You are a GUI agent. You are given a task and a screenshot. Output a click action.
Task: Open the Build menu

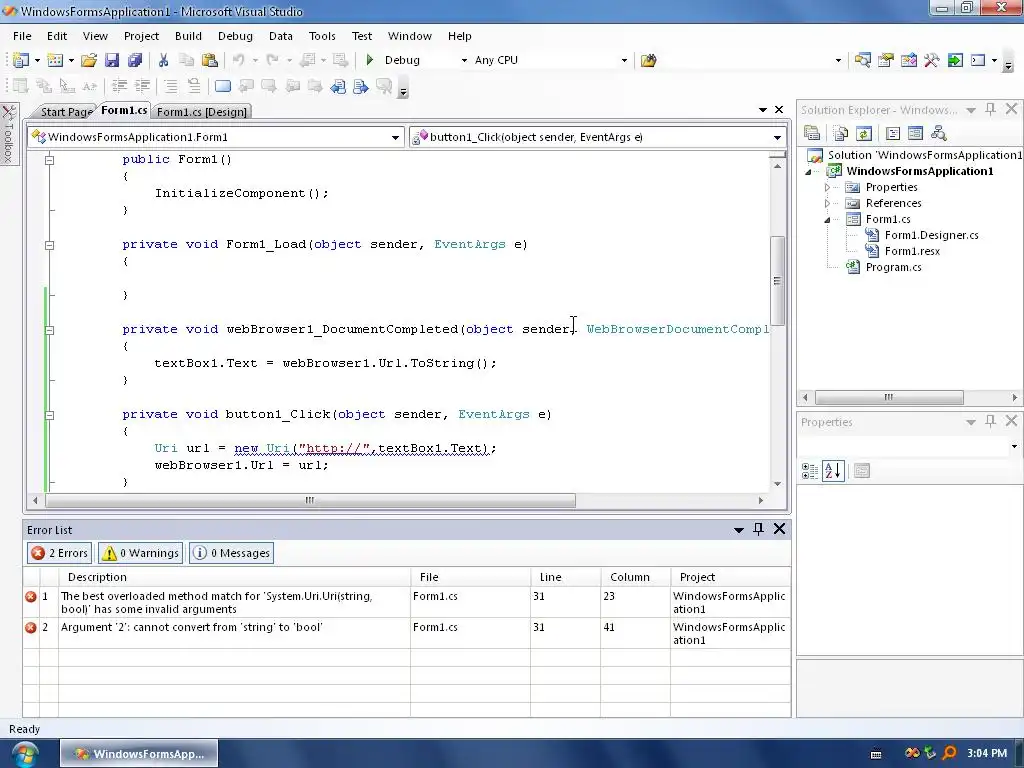pos(188,36)
